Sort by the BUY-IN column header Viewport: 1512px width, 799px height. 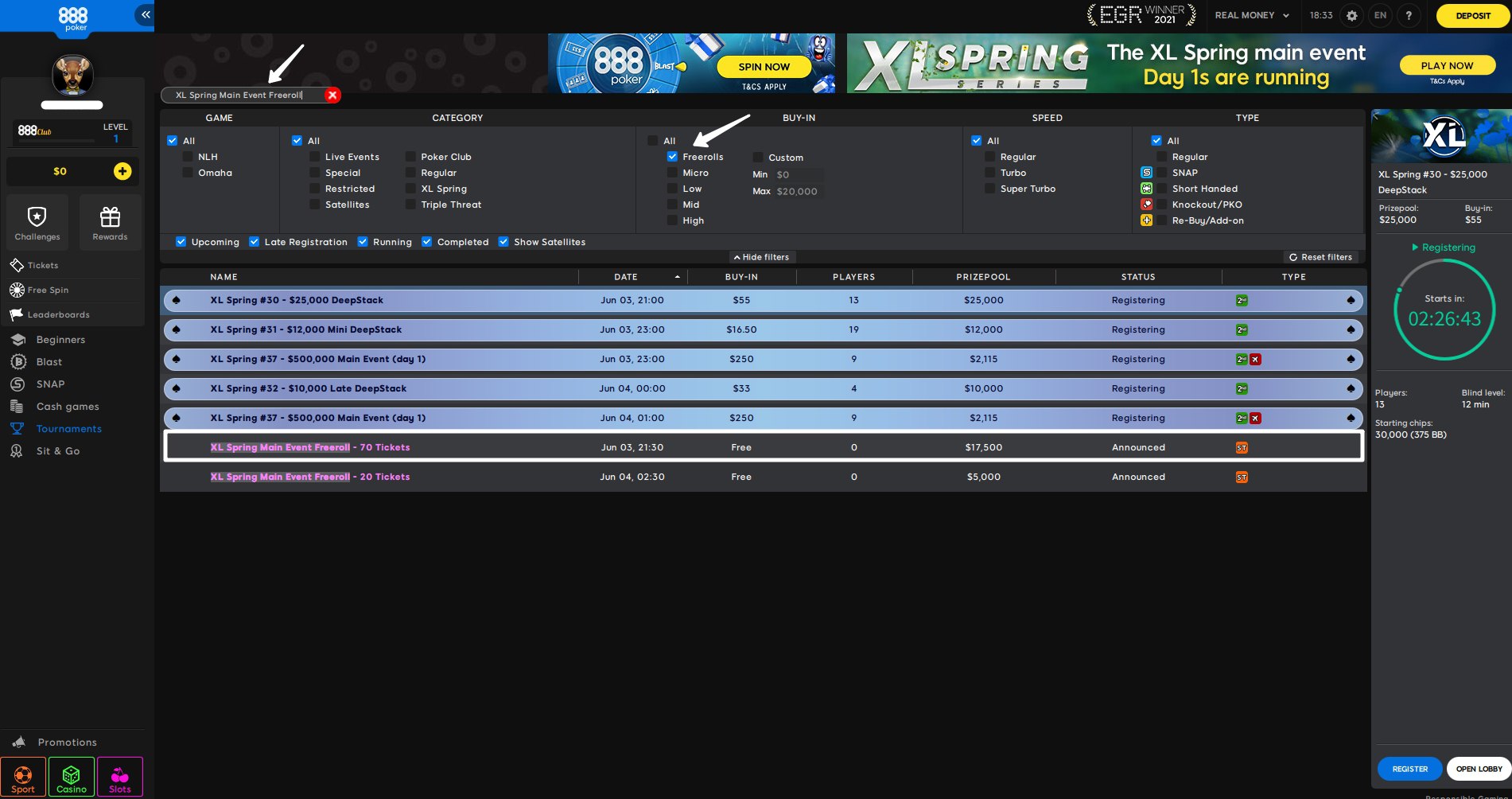tap(741, 277)
